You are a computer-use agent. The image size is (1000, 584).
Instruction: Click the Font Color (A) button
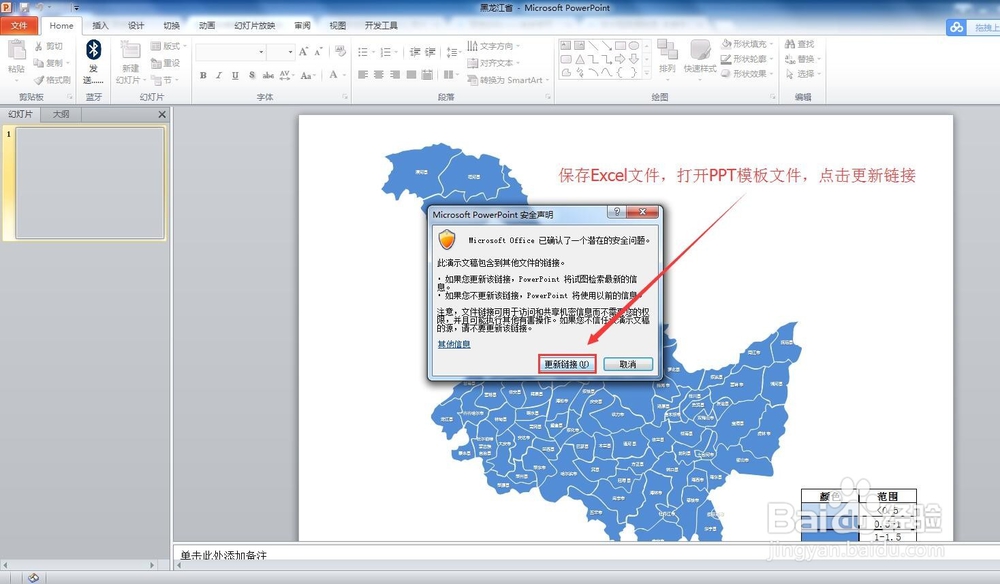pyautogui.click(x=334, y=75)
